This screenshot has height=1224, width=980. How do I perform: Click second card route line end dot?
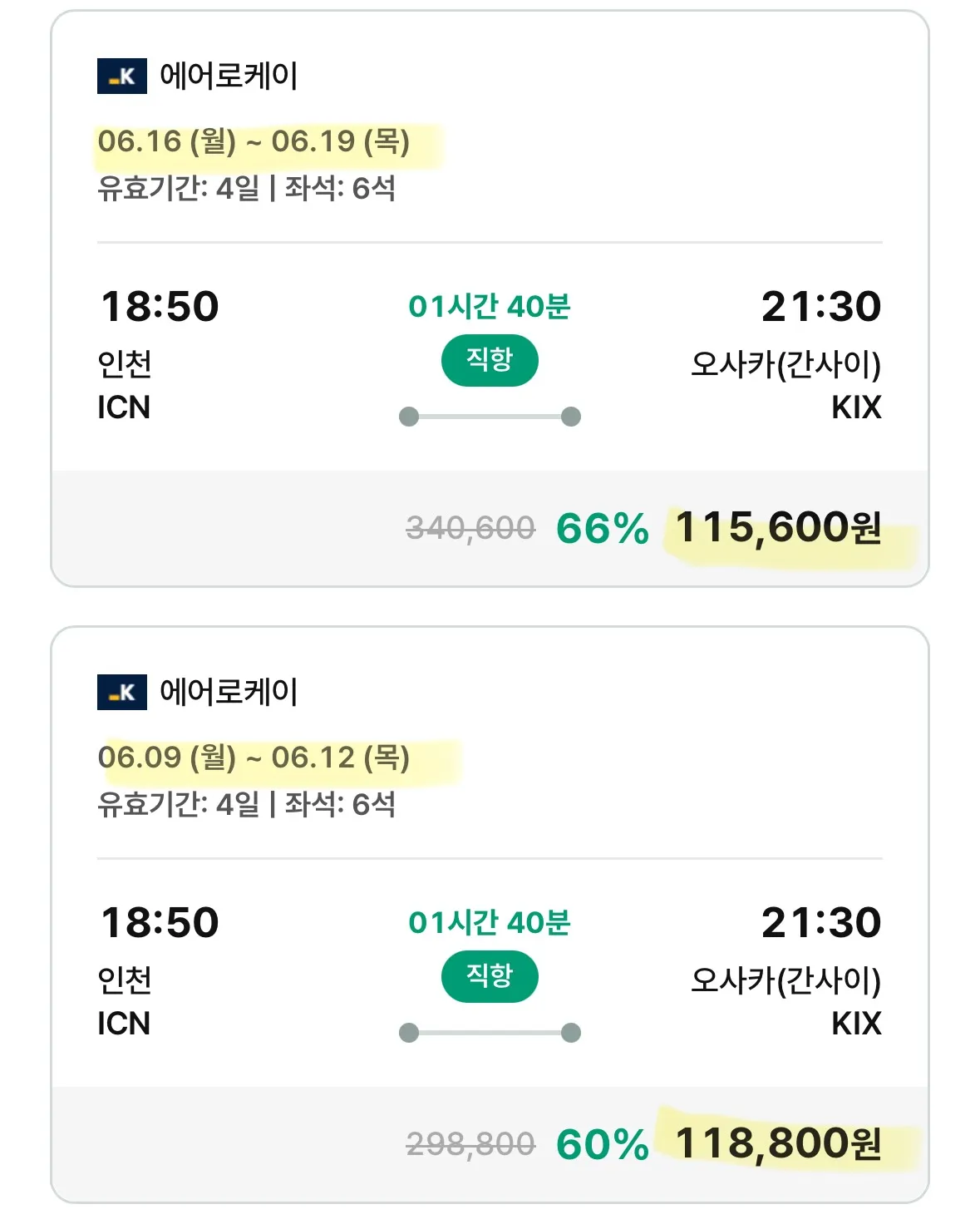571,1033
